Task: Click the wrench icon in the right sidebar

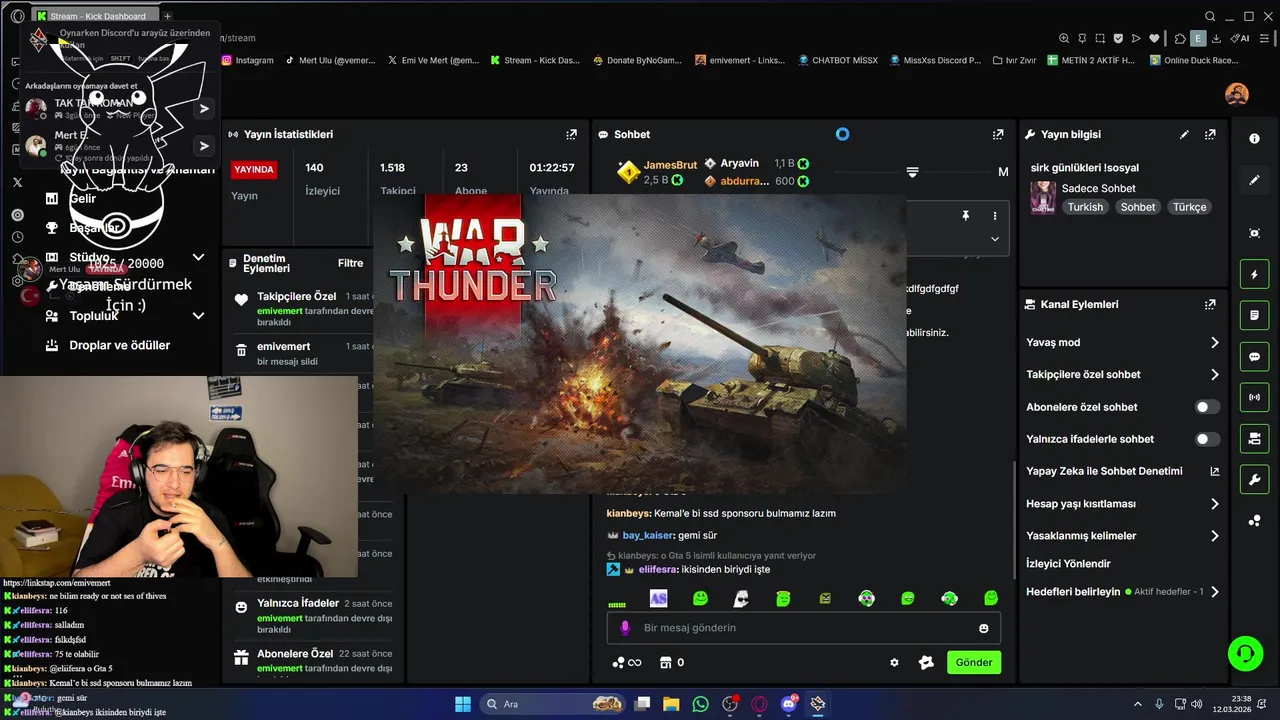Action: point(1254,480)
